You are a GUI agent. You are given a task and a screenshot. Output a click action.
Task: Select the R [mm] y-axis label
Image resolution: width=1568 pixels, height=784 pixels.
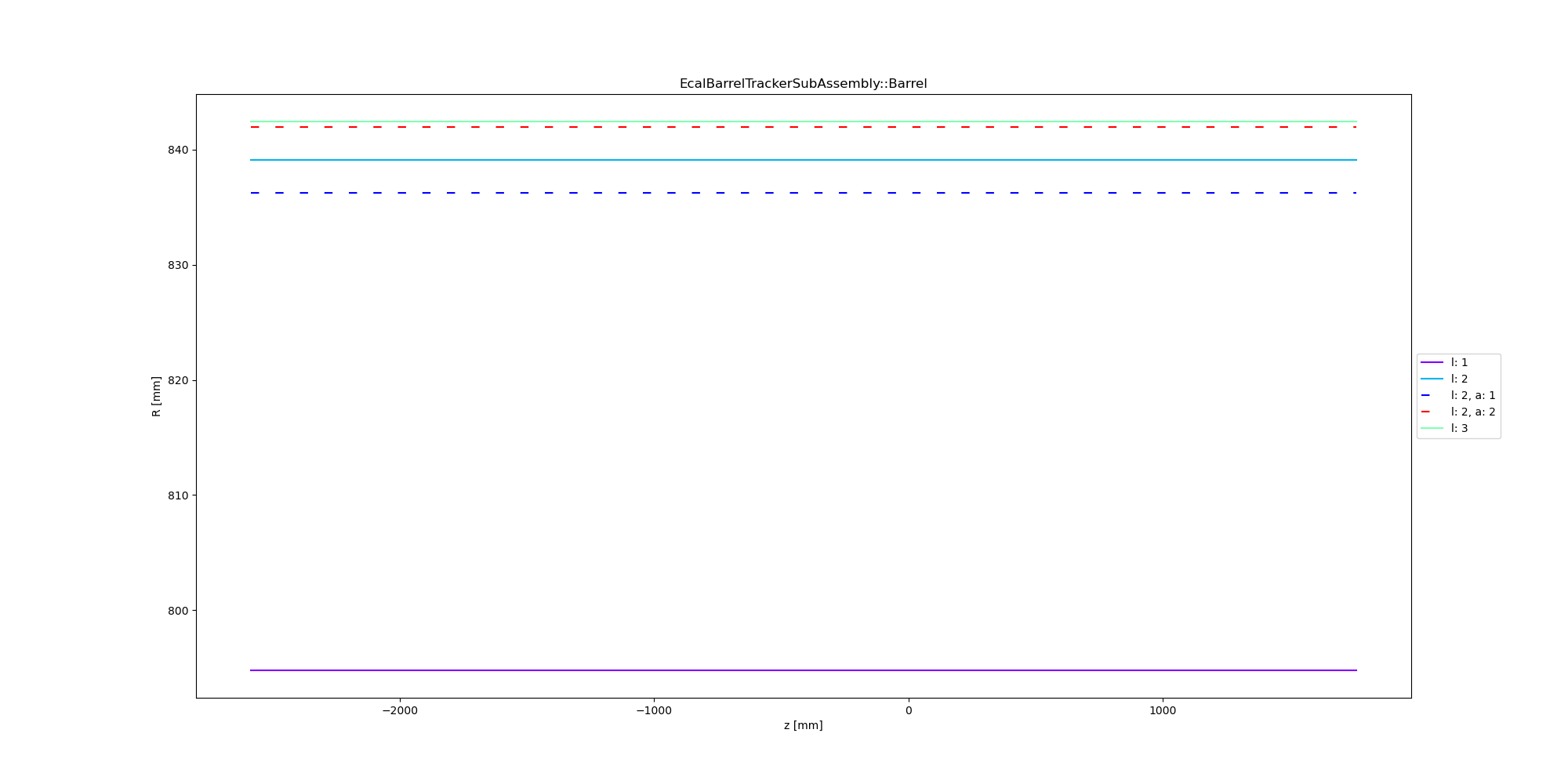[156, 396]
